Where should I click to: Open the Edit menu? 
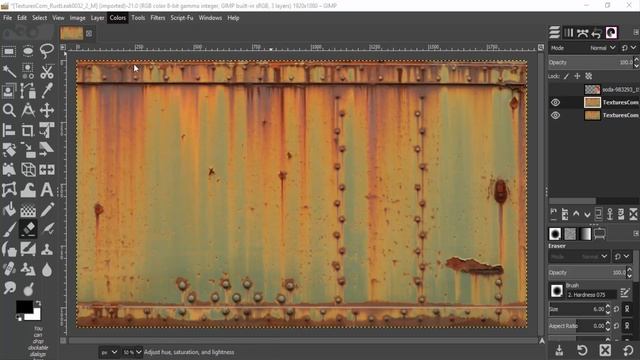click(22, 18)
